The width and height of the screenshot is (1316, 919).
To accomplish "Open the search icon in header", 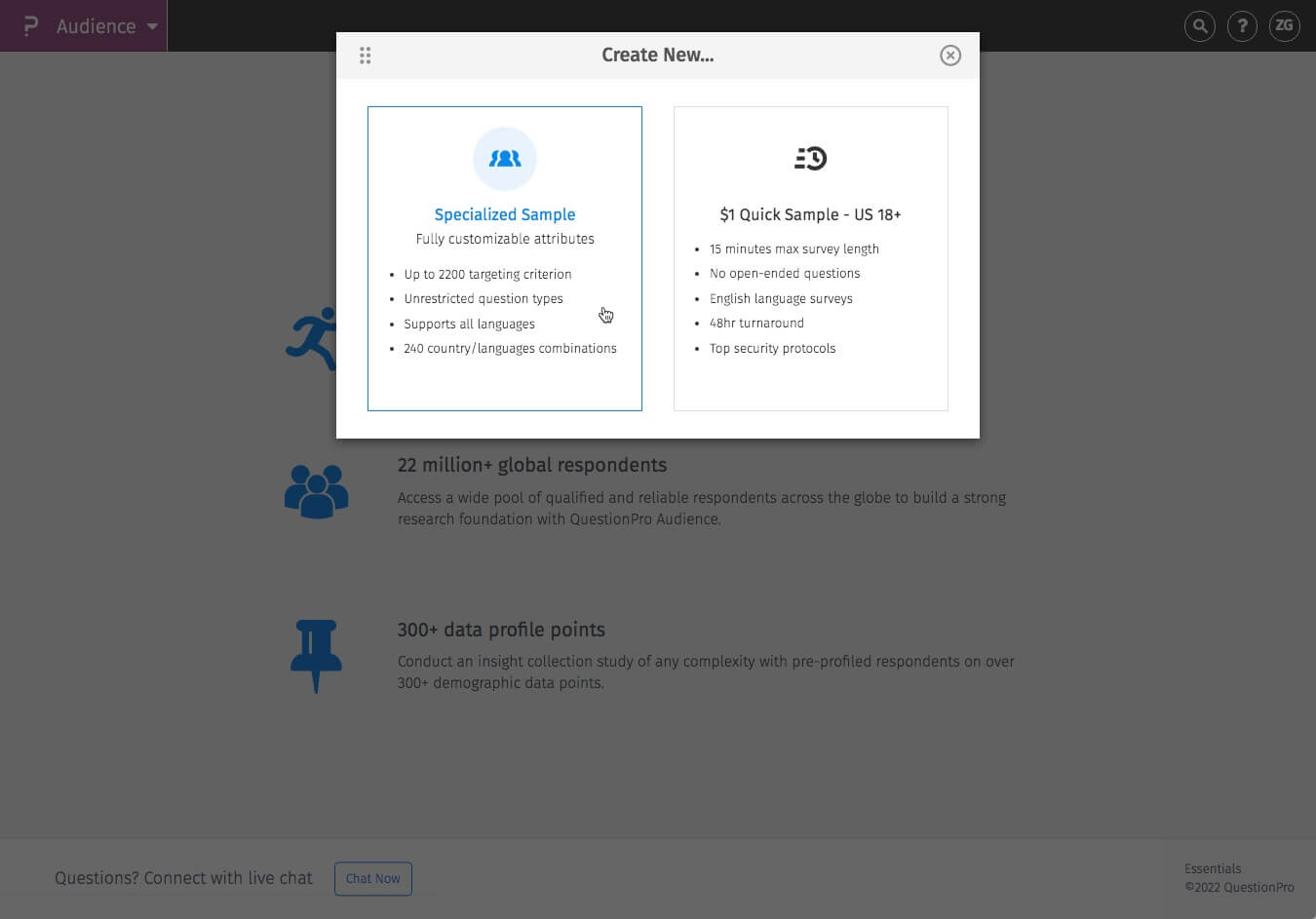I will pos(1200,26).
